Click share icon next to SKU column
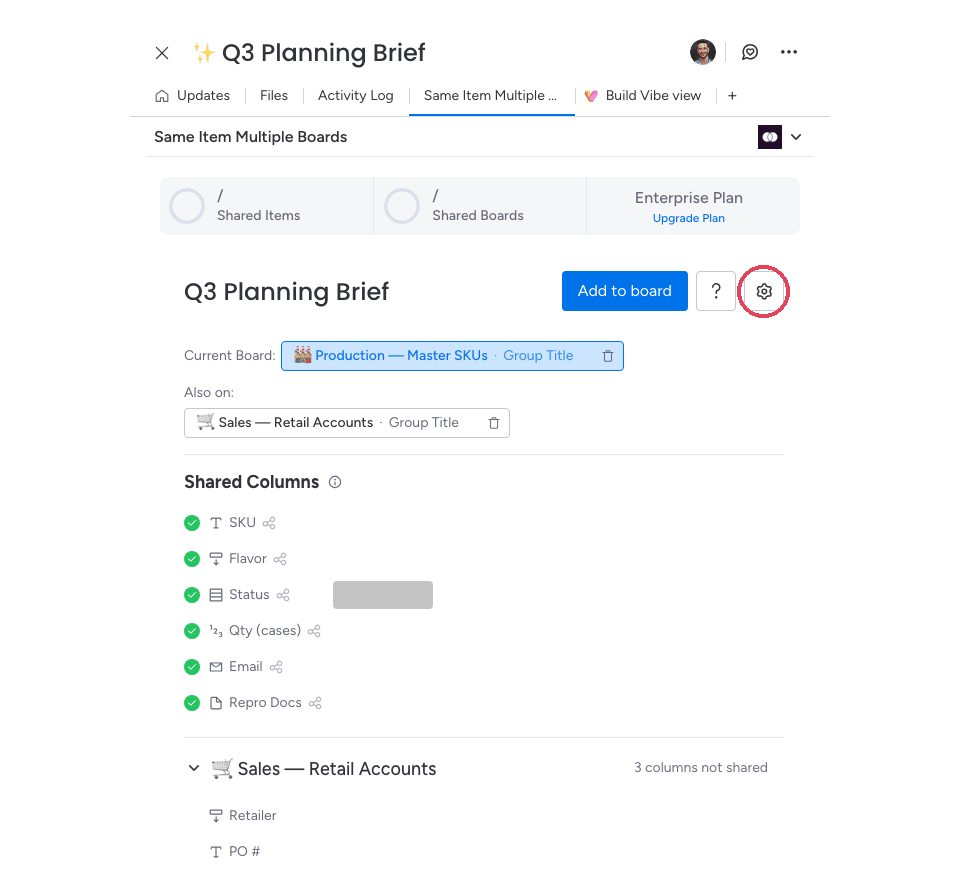The height and width of the screenshot is (880, 960). pos(269,523)
